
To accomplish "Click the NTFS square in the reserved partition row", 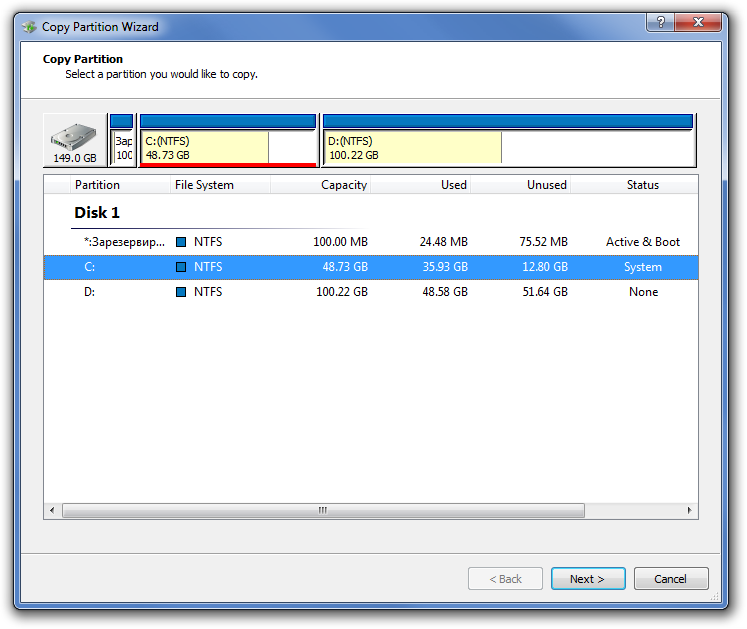I will 181,242.
